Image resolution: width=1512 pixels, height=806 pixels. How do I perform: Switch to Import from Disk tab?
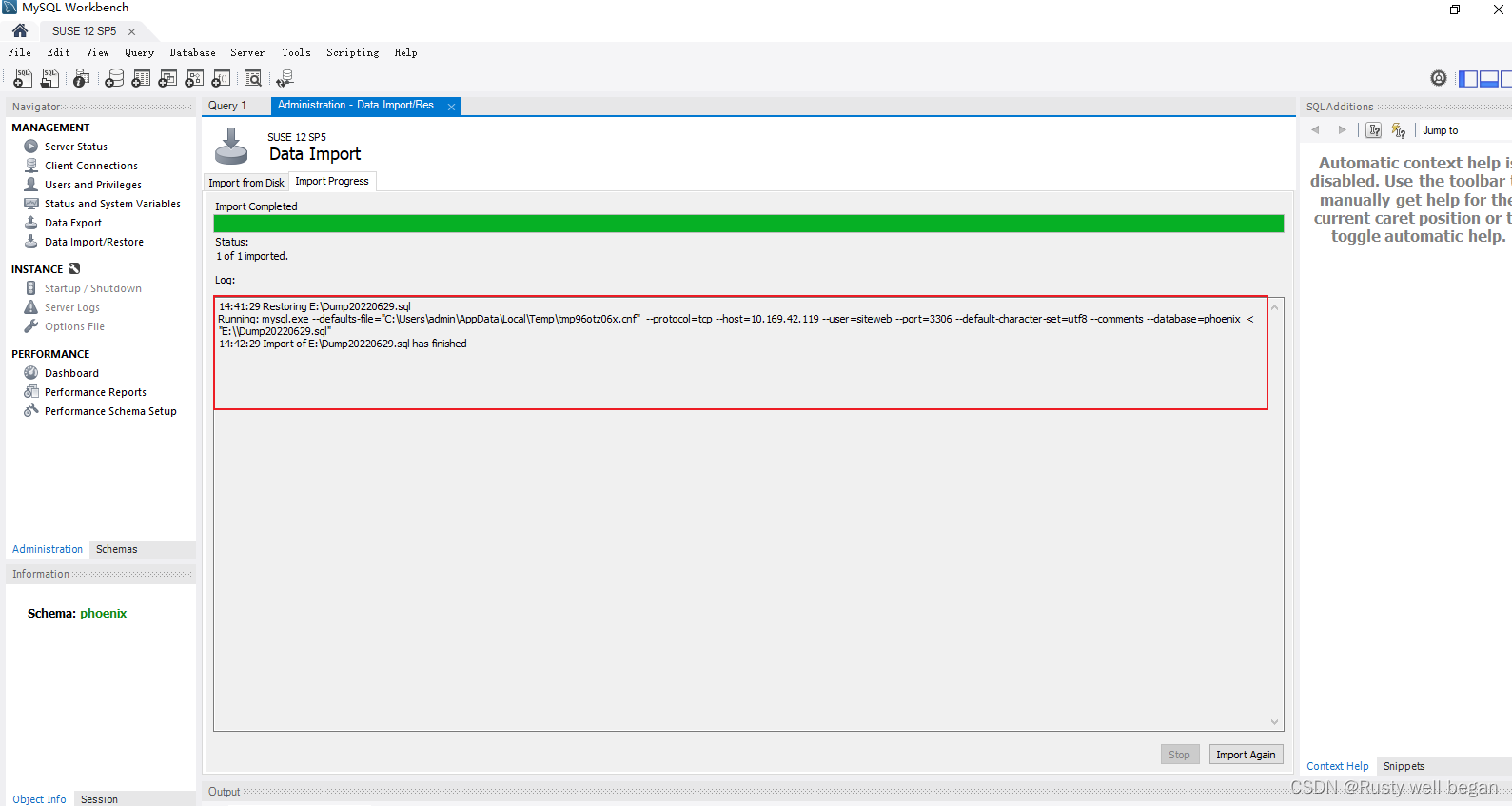pyautogui.click(x=246, y=183)
